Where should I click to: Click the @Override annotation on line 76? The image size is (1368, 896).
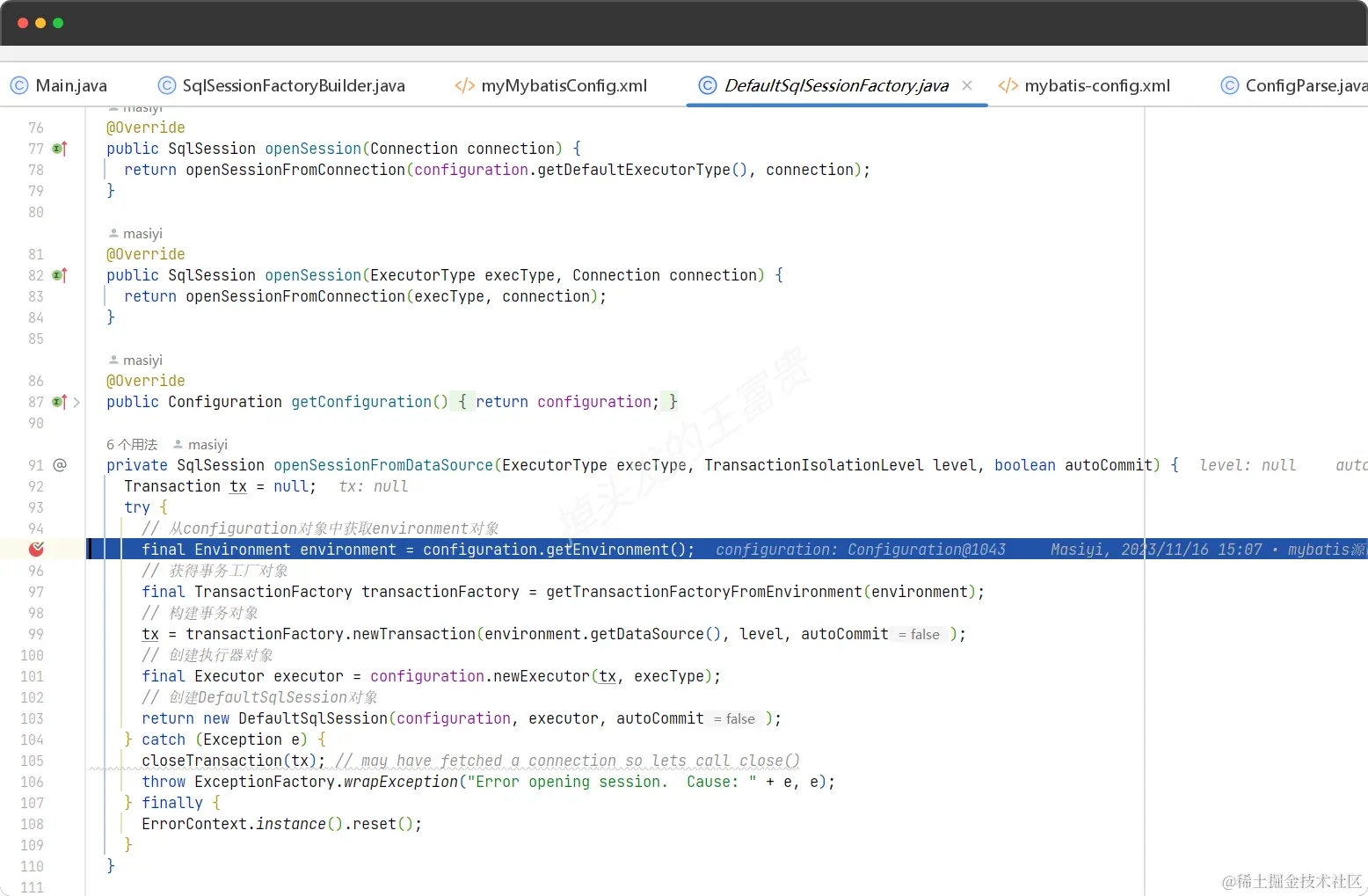coord(146,127)
